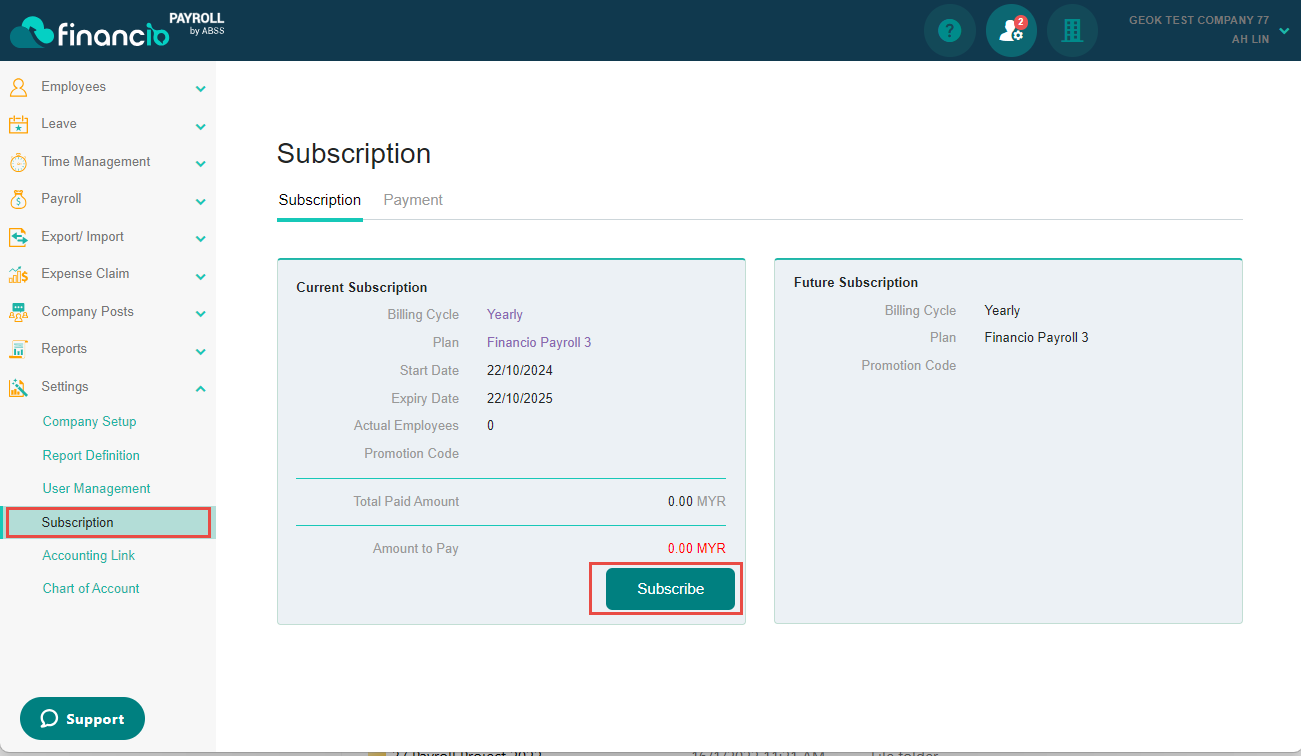Collapse the Settings menu chevron

pos(200,388)
